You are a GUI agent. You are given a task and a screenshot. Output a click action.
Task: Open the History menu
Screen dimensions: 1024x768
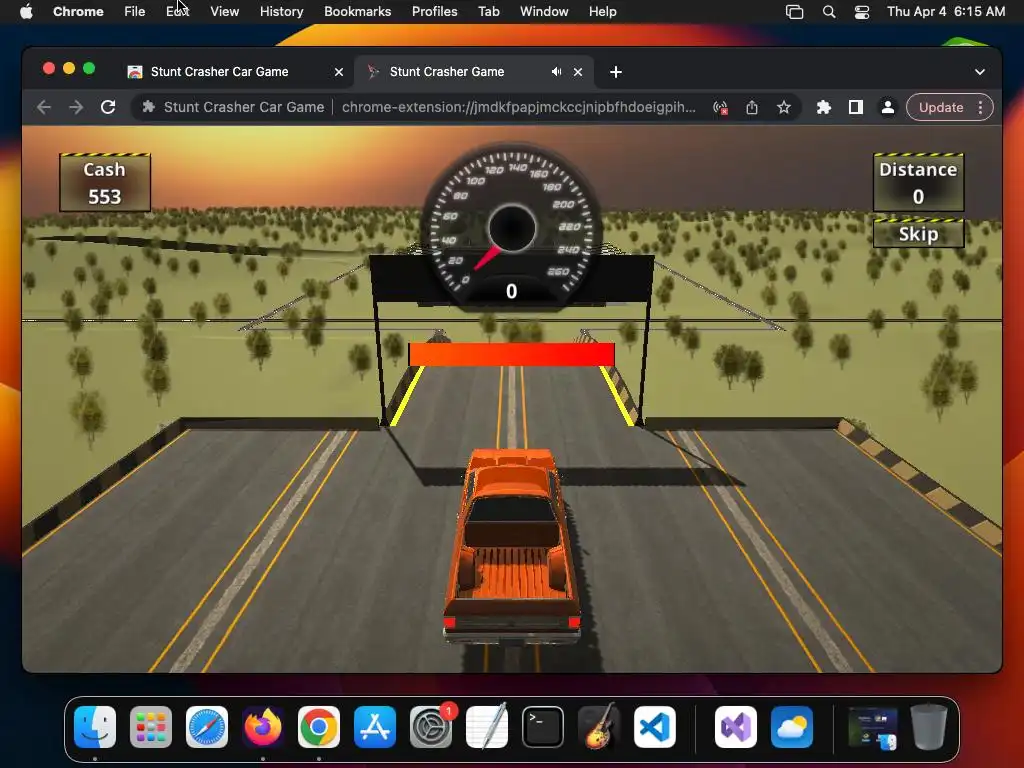[x=281, y=12]
